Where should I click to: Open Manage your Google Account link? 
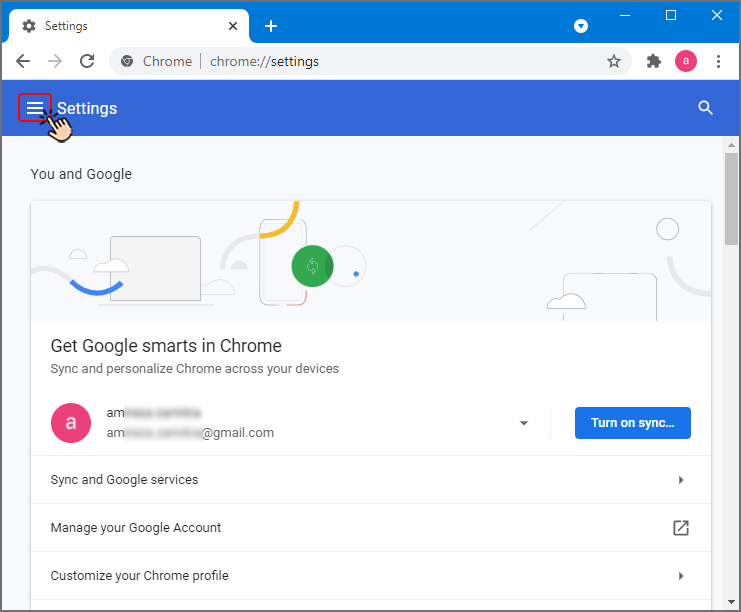tap(371, 527)
